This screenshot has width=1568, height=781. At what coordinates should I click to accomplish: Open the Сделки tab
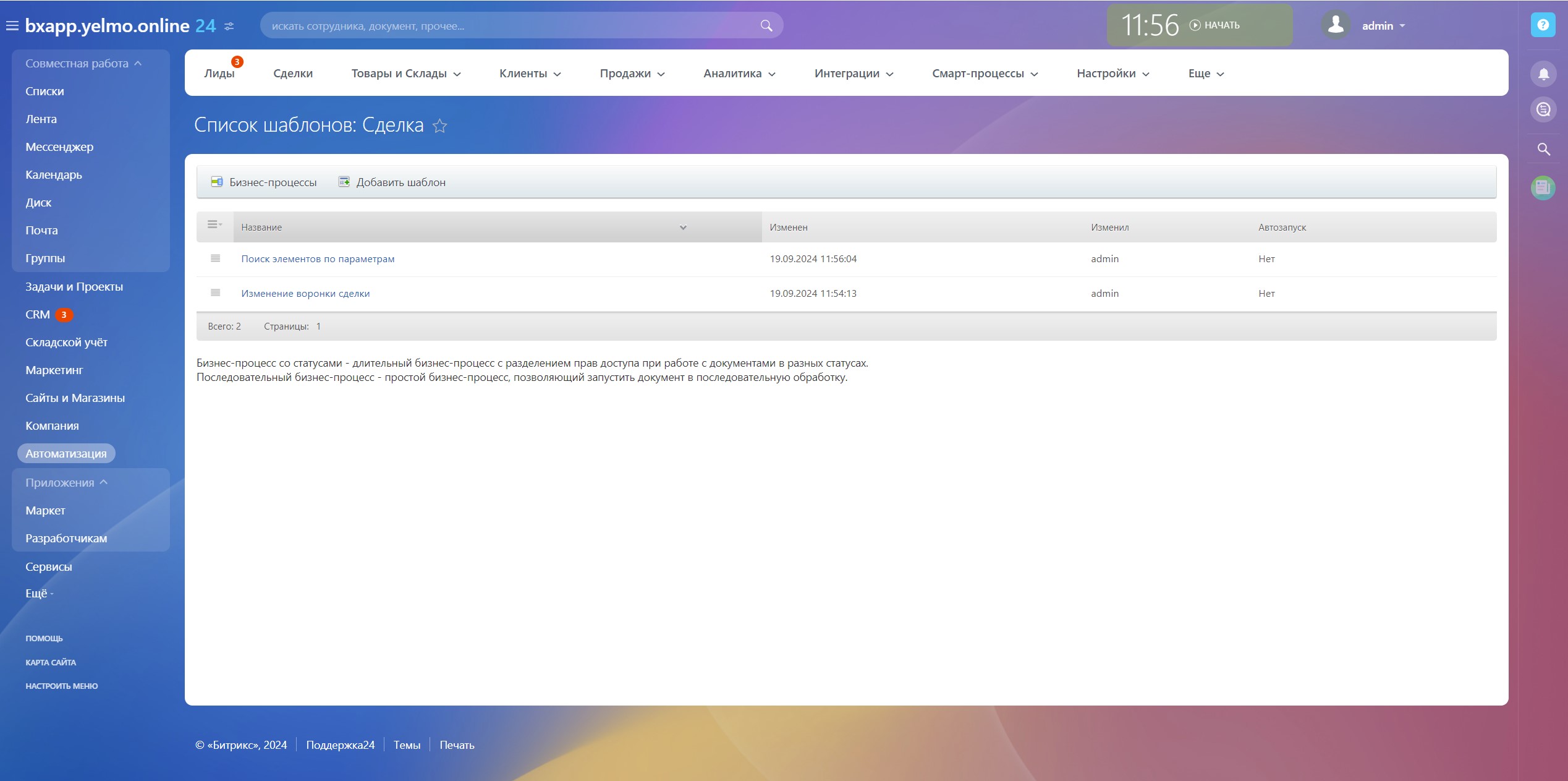[x=293, y=74]
